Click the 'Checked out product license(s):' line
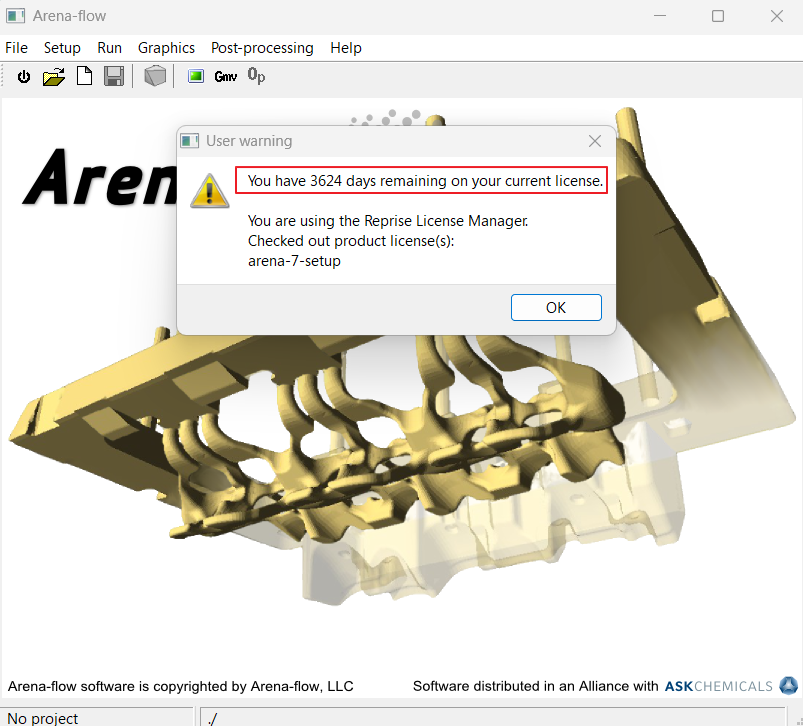 tap(351, 241)
